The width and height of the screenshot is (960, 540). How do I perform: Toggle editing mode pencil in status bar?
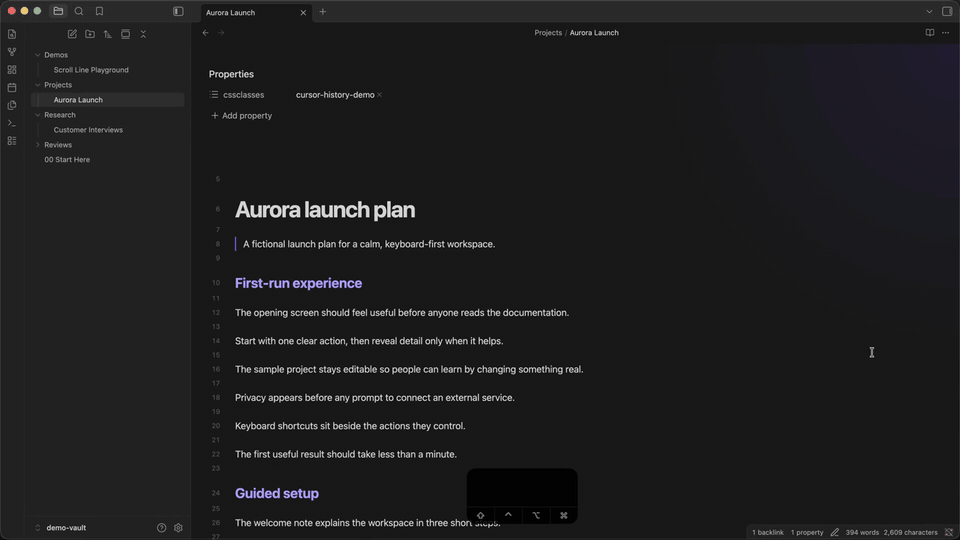point(834,533)
